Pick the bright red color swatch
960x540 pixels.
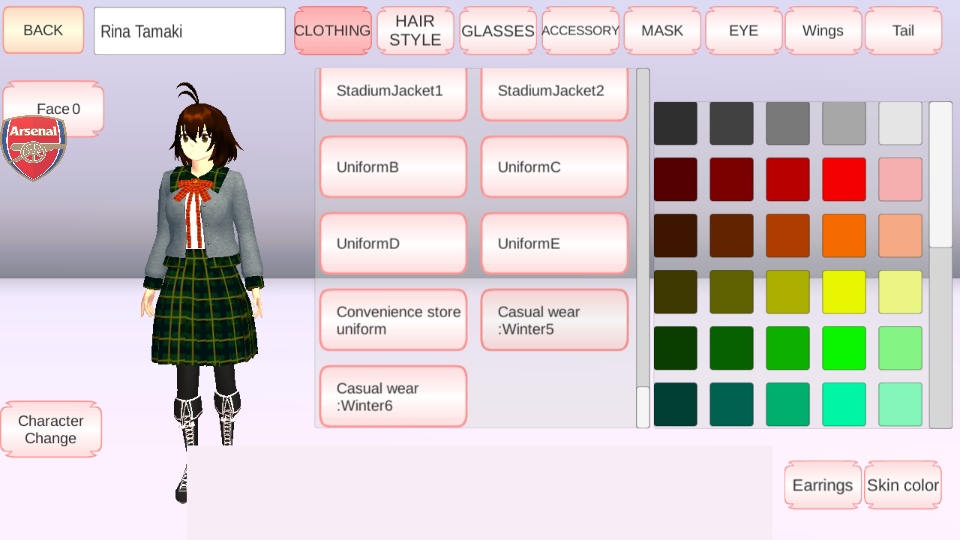[x=844, y=179]
